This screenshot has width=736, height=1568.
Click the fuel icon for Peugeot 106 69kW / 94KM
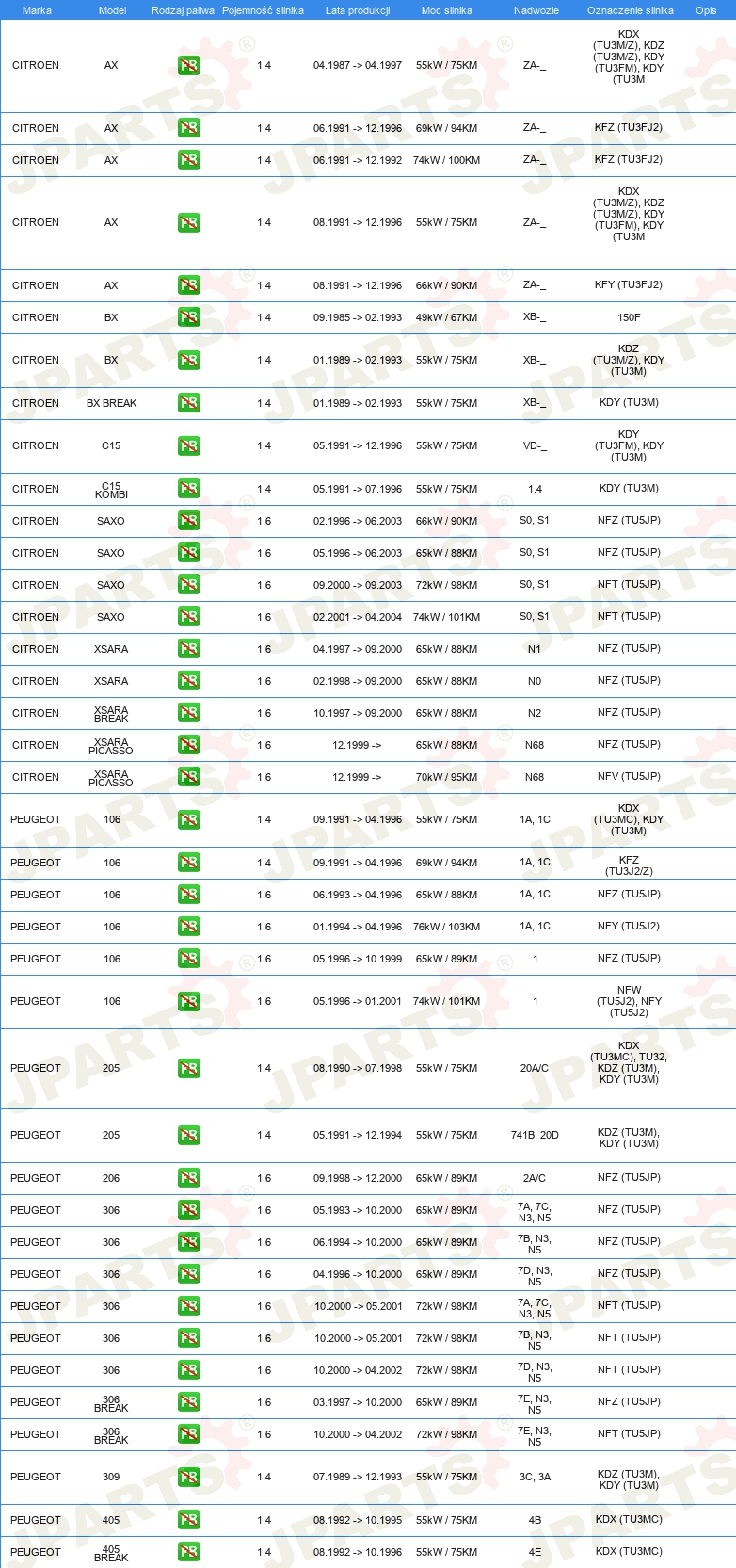click(189, 863)
